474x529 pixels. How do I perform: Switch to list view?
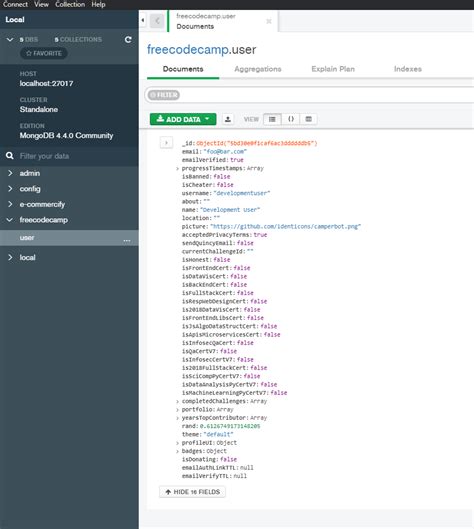[x=272, y=119]
